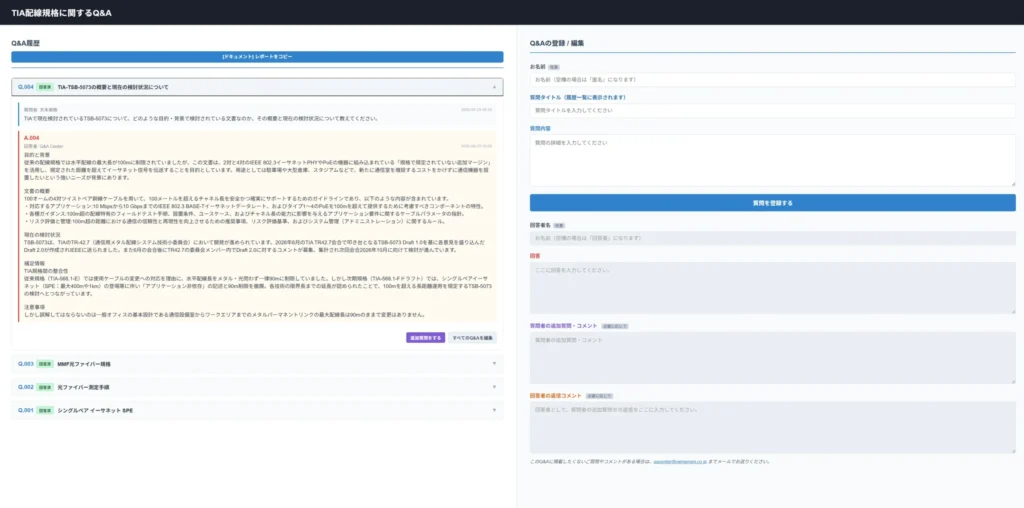Image resolution: width=1024 pixels, height=508 pixels.
Task: Open the Q.002 光ファイバー測定手順 row
Action: 257,387
